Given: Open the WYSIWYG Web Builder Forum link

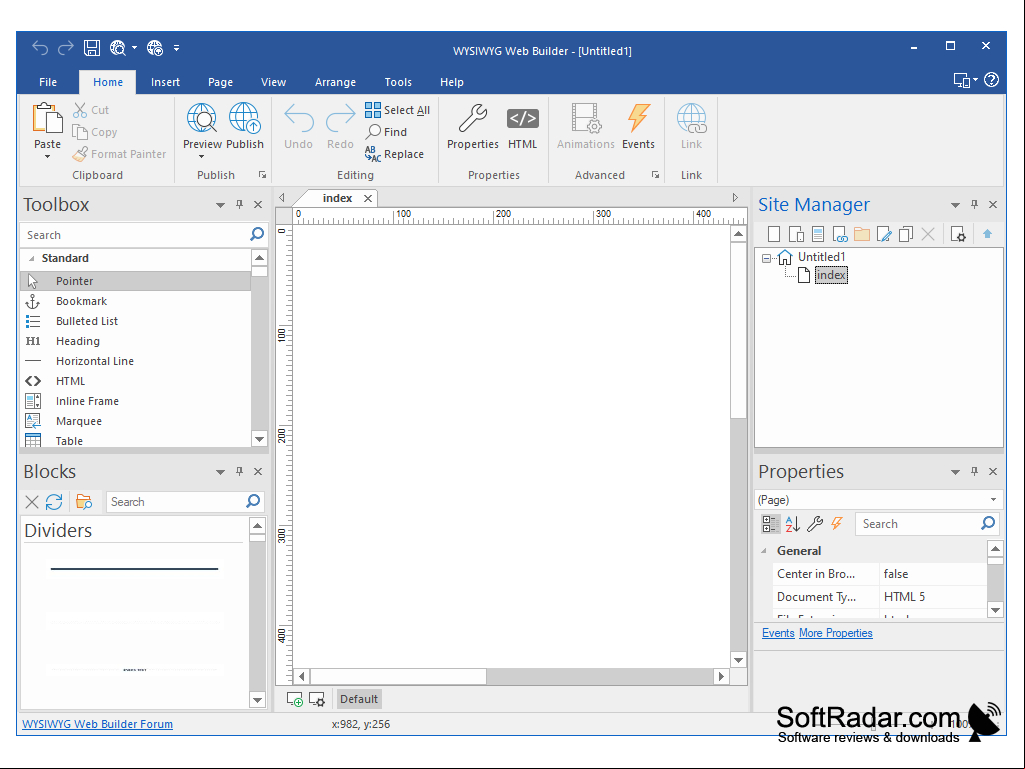Looking at the screenshot, I should tap(97, 724).
